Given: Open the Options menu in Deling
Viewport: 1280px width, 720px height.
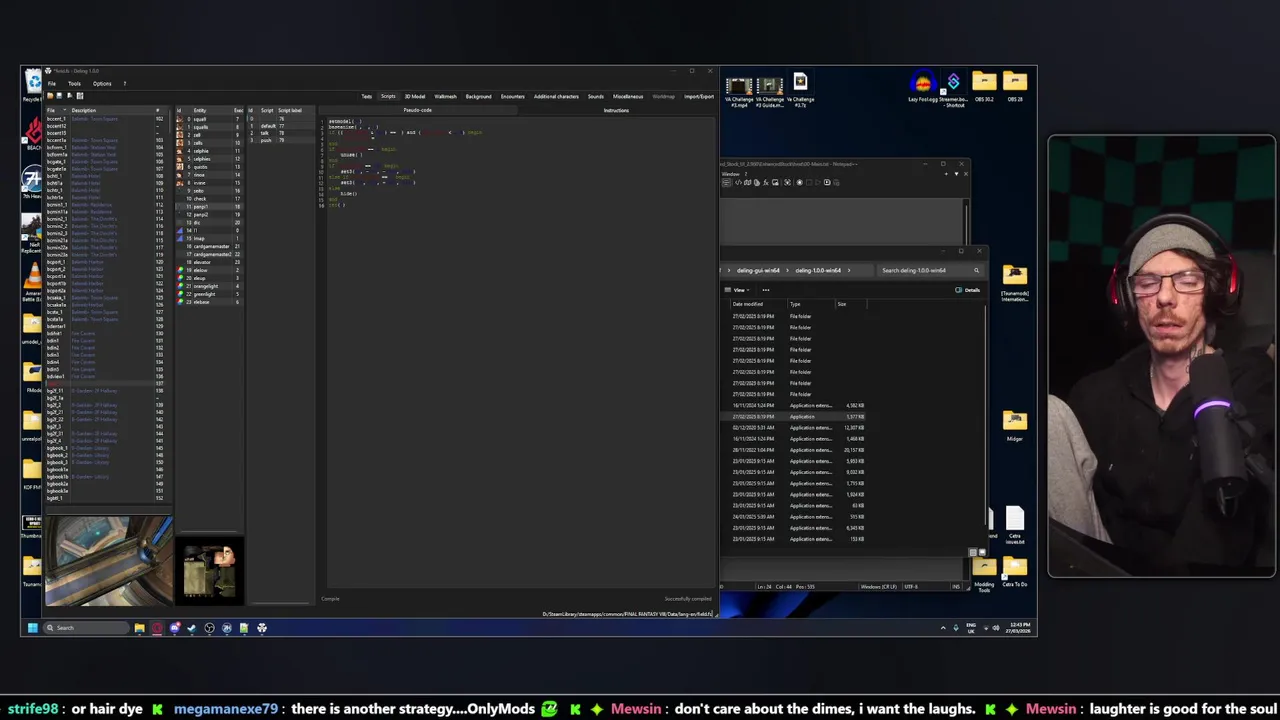Looking at the screenshot, I should (102, 84).
